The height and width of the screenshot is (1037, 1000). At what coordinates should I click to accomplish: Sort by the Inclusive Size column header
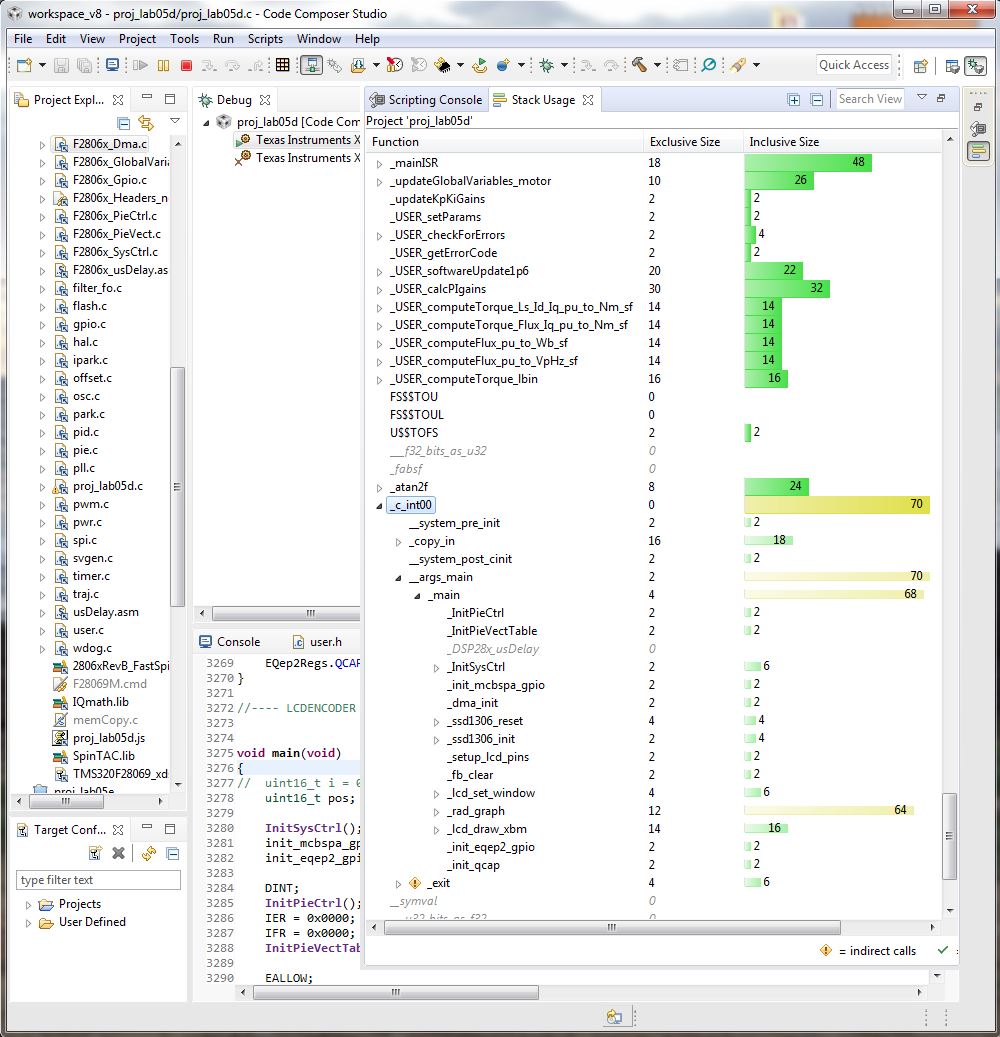click(784, 142)
